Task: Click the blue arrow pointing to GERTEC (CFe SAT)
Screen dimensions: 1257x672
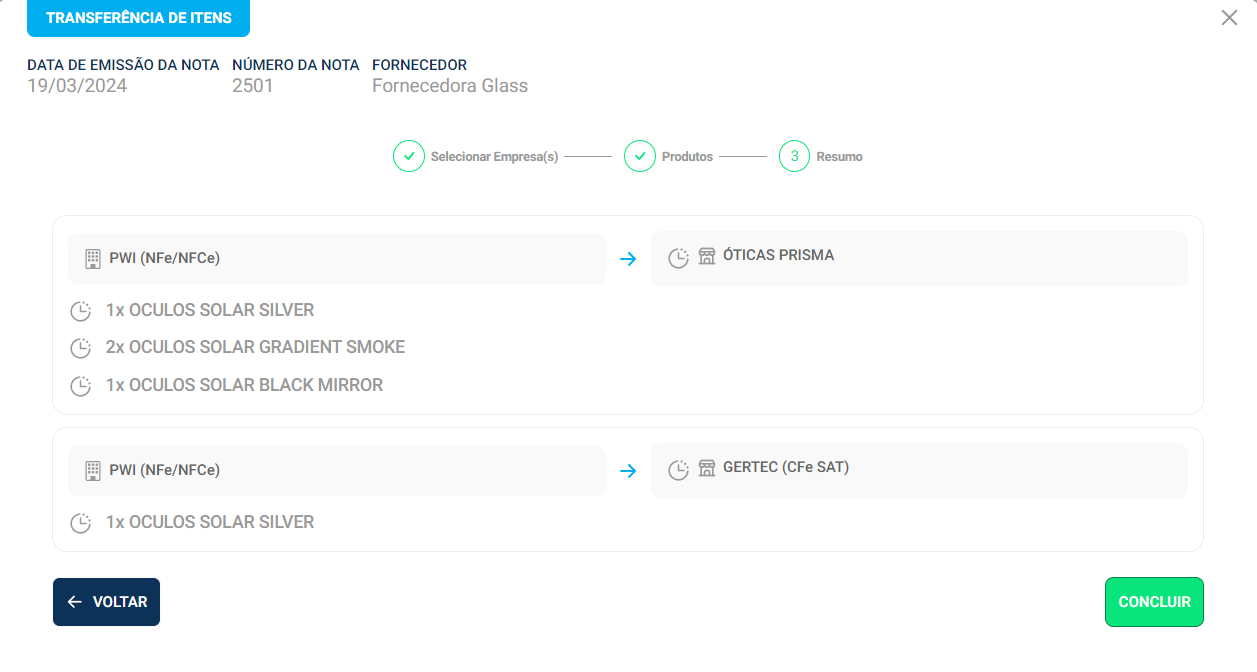Action: tap(628, 471)
